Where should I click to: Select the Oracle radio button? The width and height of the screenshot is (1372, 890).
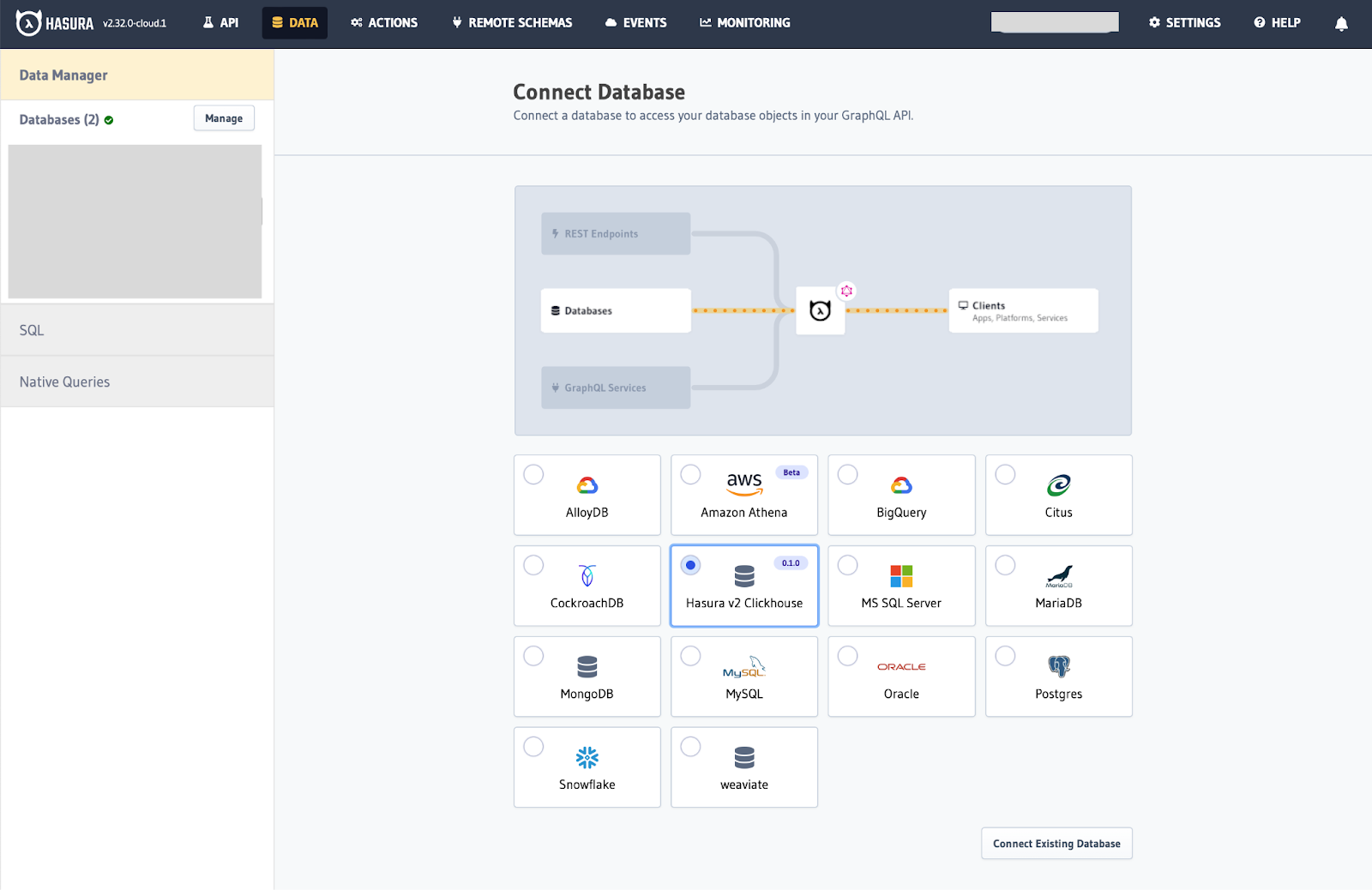tap(847, 656)
